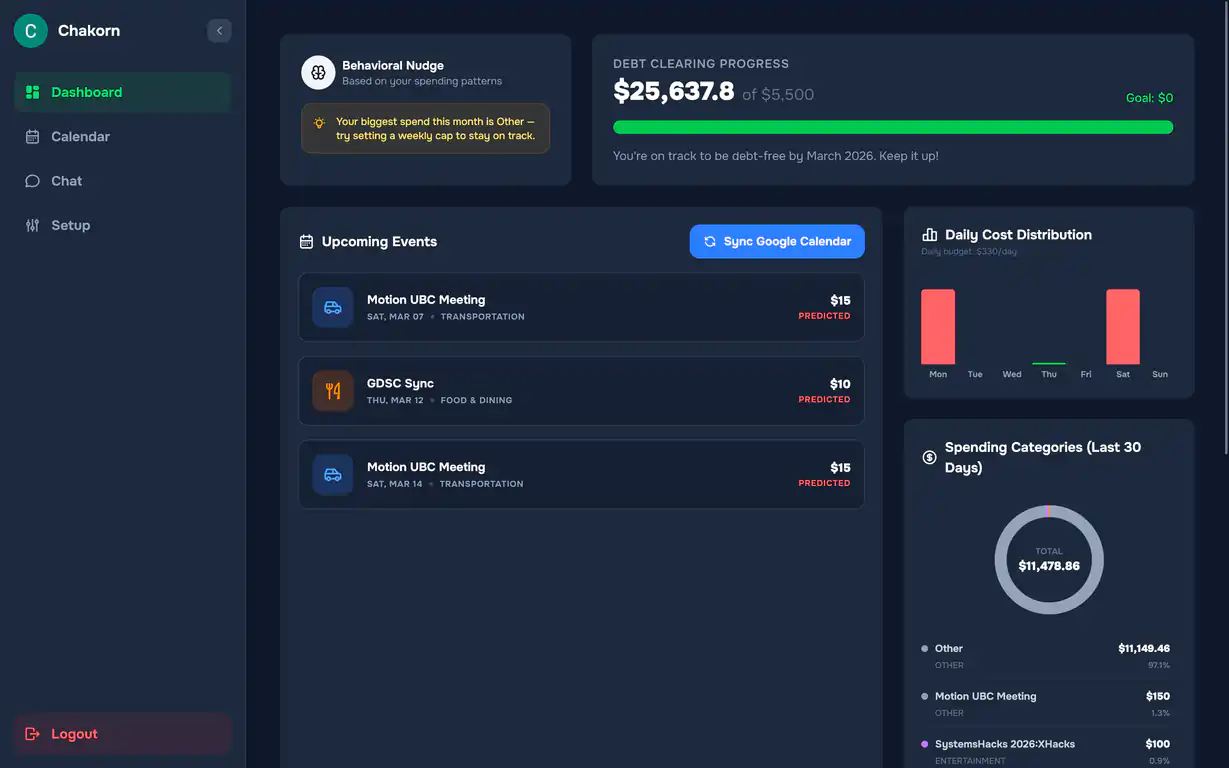Click the Chakorn profile avatar
1229x768 pixels.
(29, 31)
